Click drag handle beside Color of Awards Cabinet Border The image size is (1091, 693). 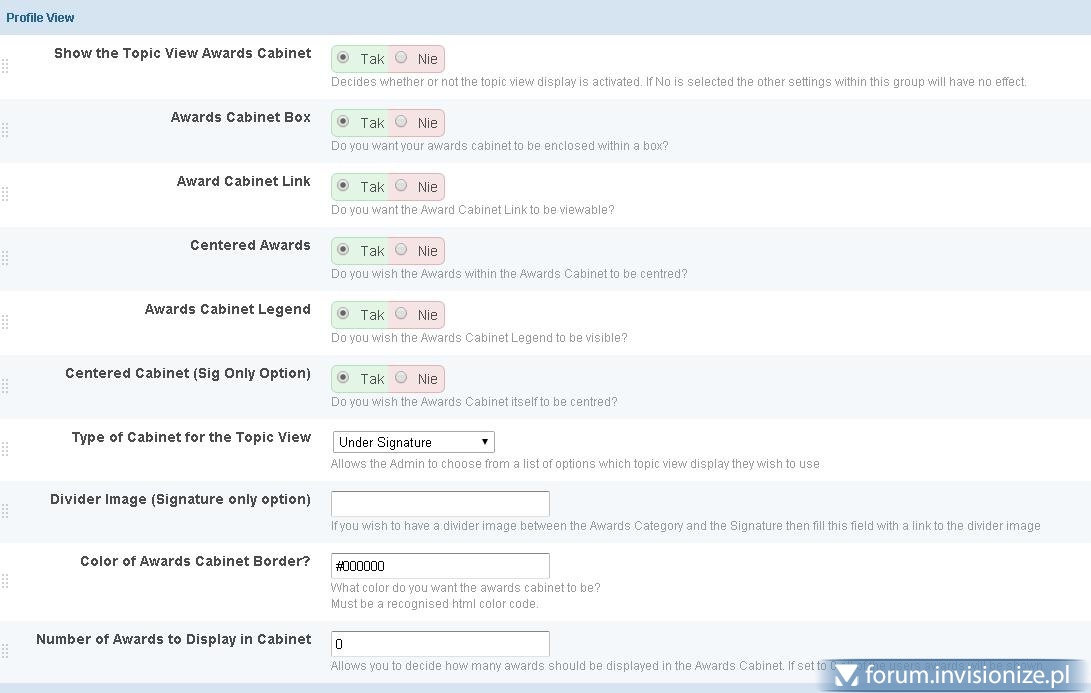coord(5,581)
